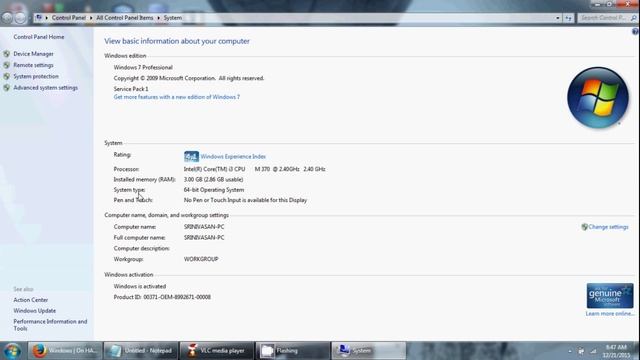Click the network signal tray icon

(x=593, y=351)
